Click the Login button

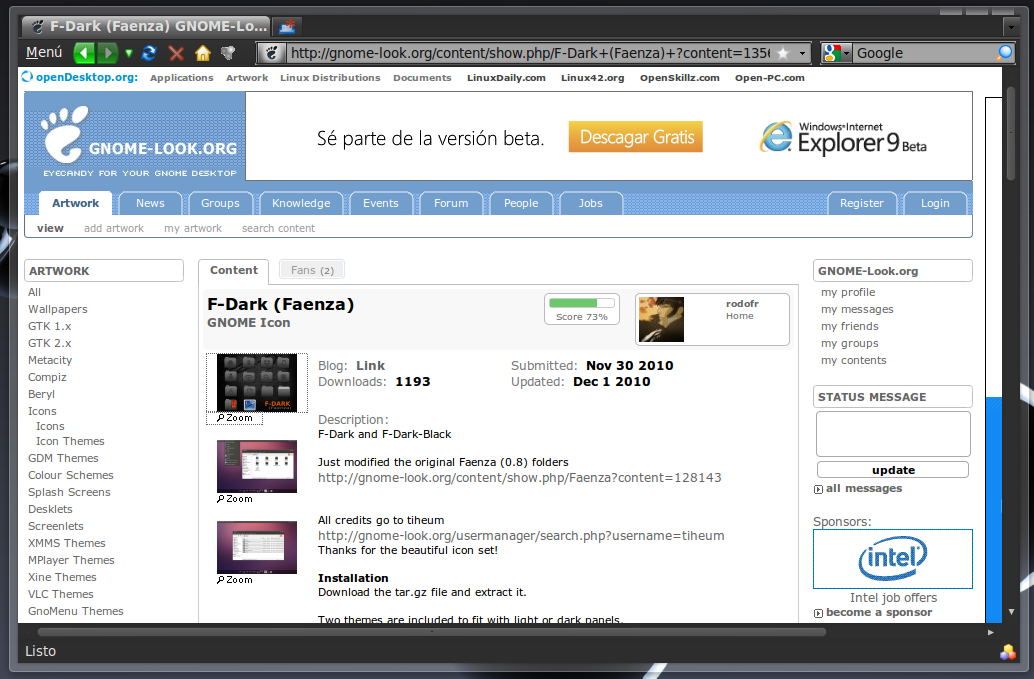click(x=934, y=203)
